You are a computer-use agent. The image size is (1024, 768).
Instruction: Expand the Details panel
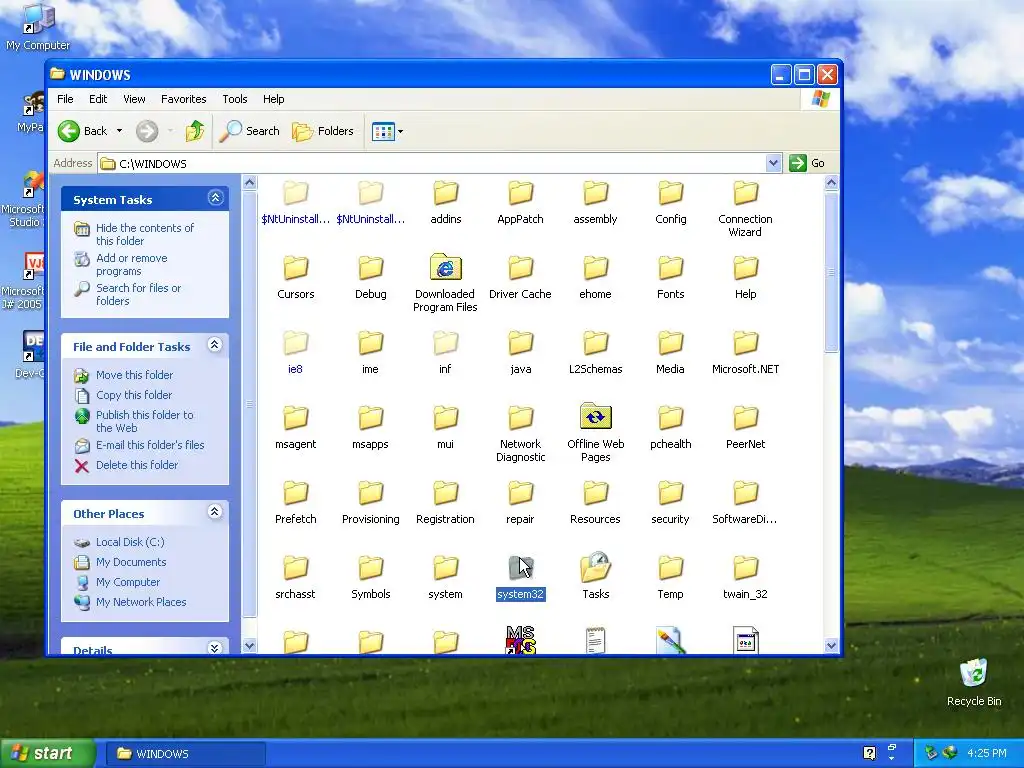[215, 648]
